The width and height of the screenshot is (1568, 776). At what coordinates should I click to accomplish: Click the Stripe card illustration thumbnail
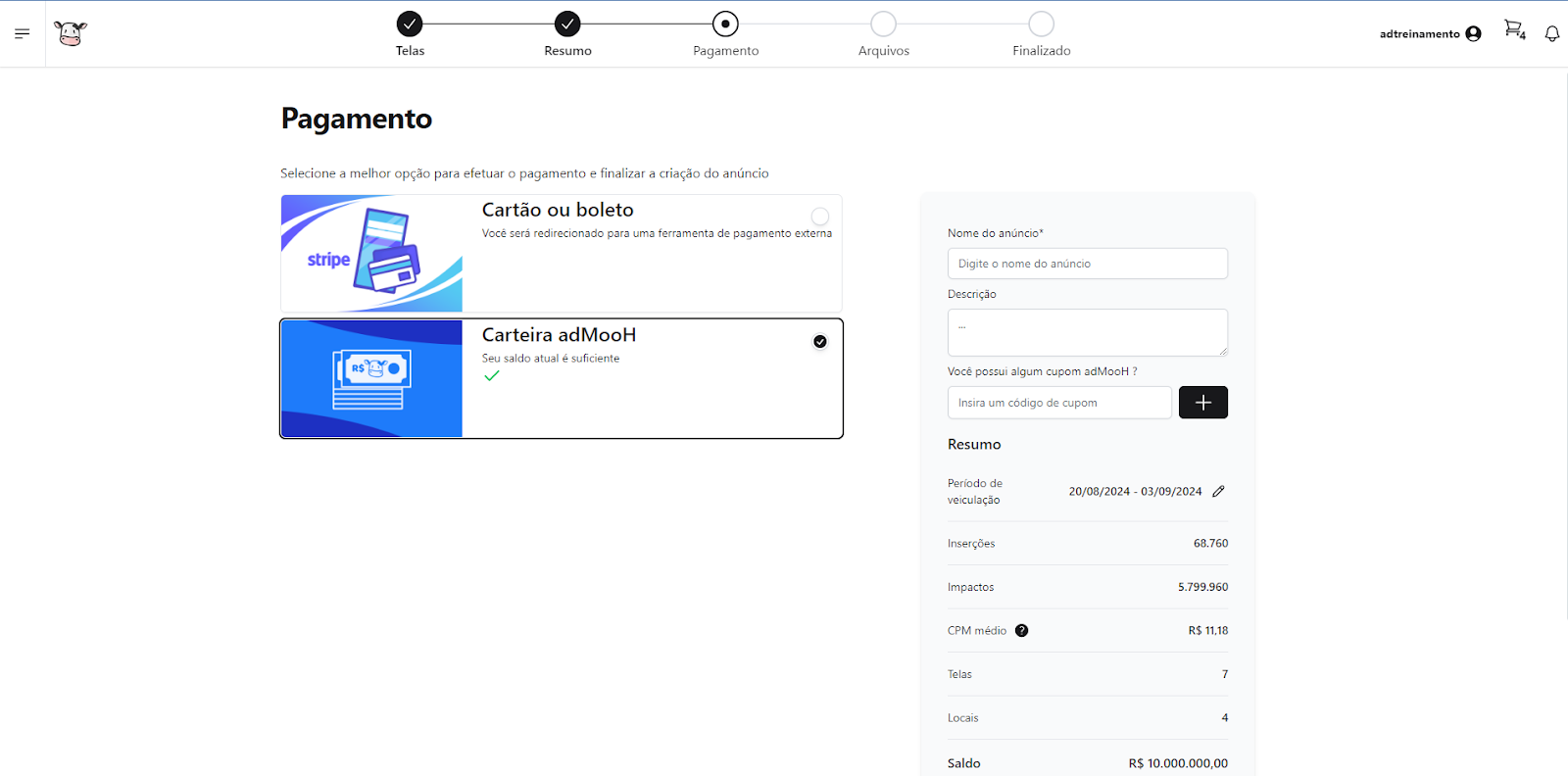[x=371, y=253]
